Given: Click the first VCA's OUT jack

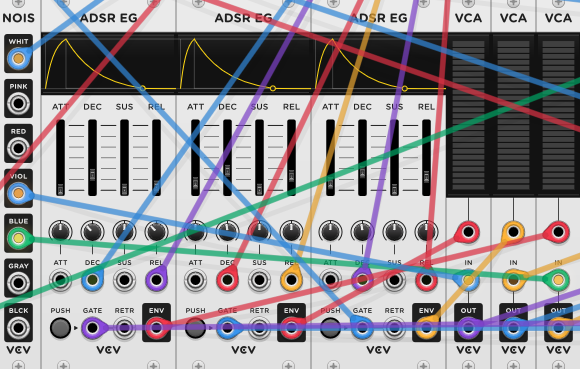Looking at the screenshot, I should [468, 328].
